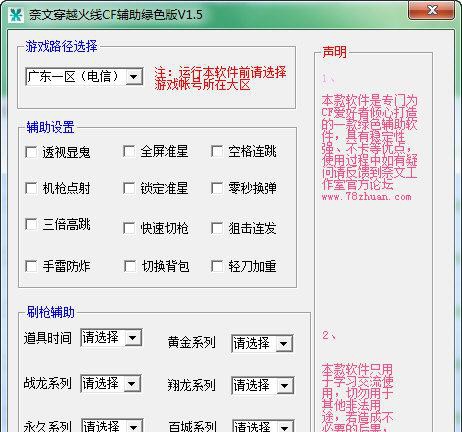Click the 道具时间 label
Viewport: 462px width, 432px height.
(x=48, y=338)
